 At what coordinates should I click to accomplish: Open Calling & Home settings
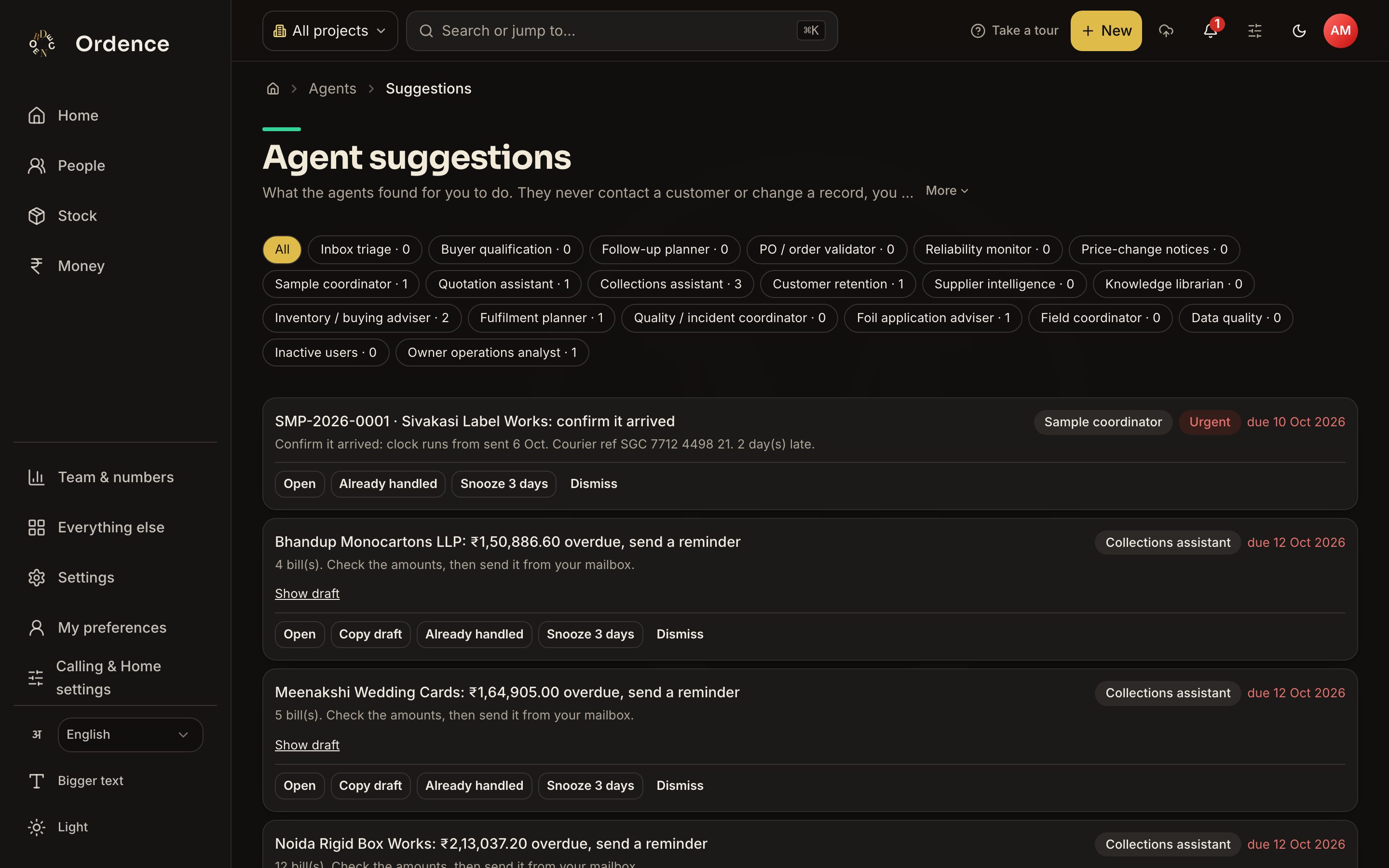point(115,678)
